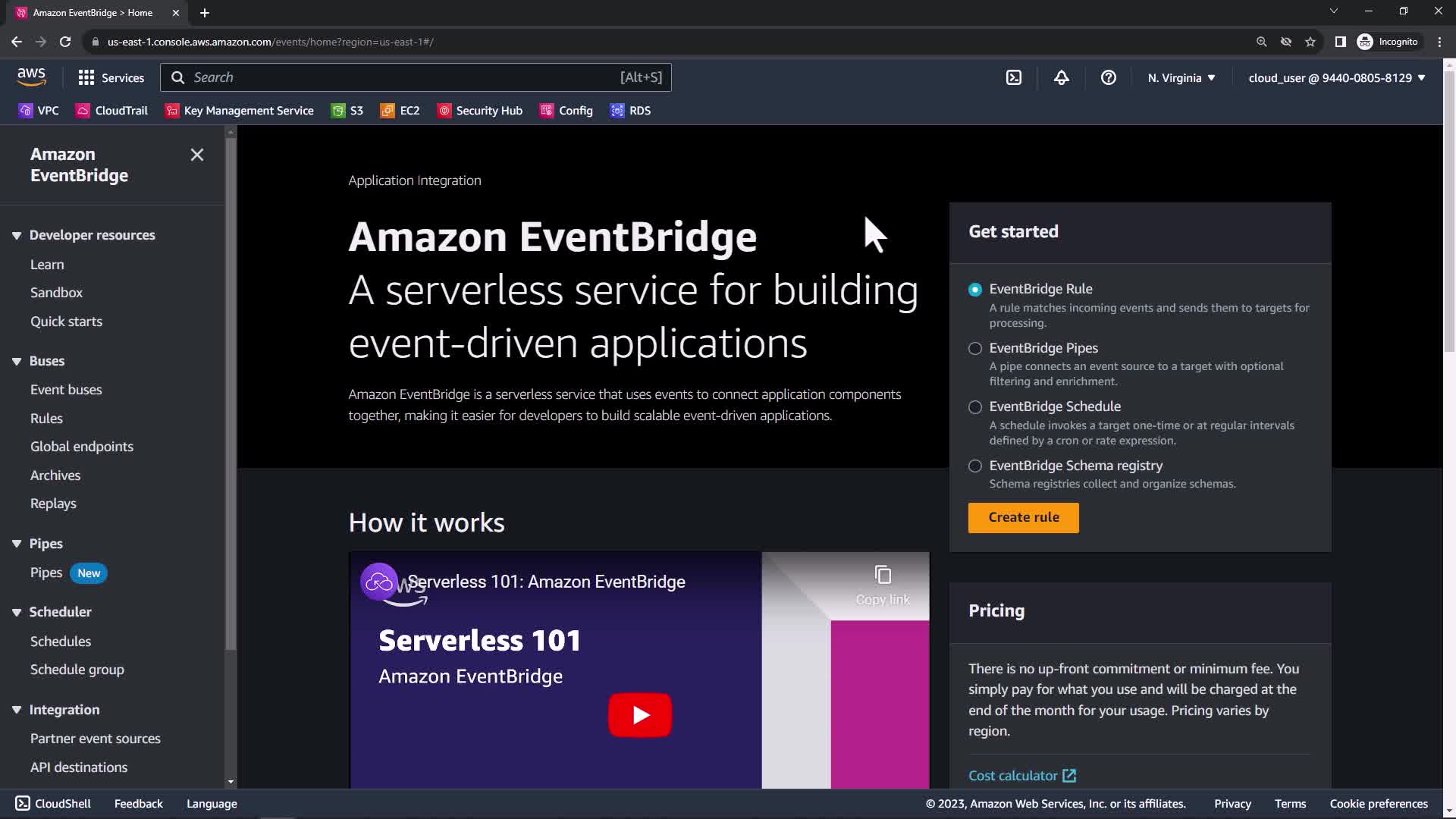Image resolution: width=1456 pixels, height=819 pixels.
Task: Open the notifications bell icon
Action: (x=1061, y=77)
